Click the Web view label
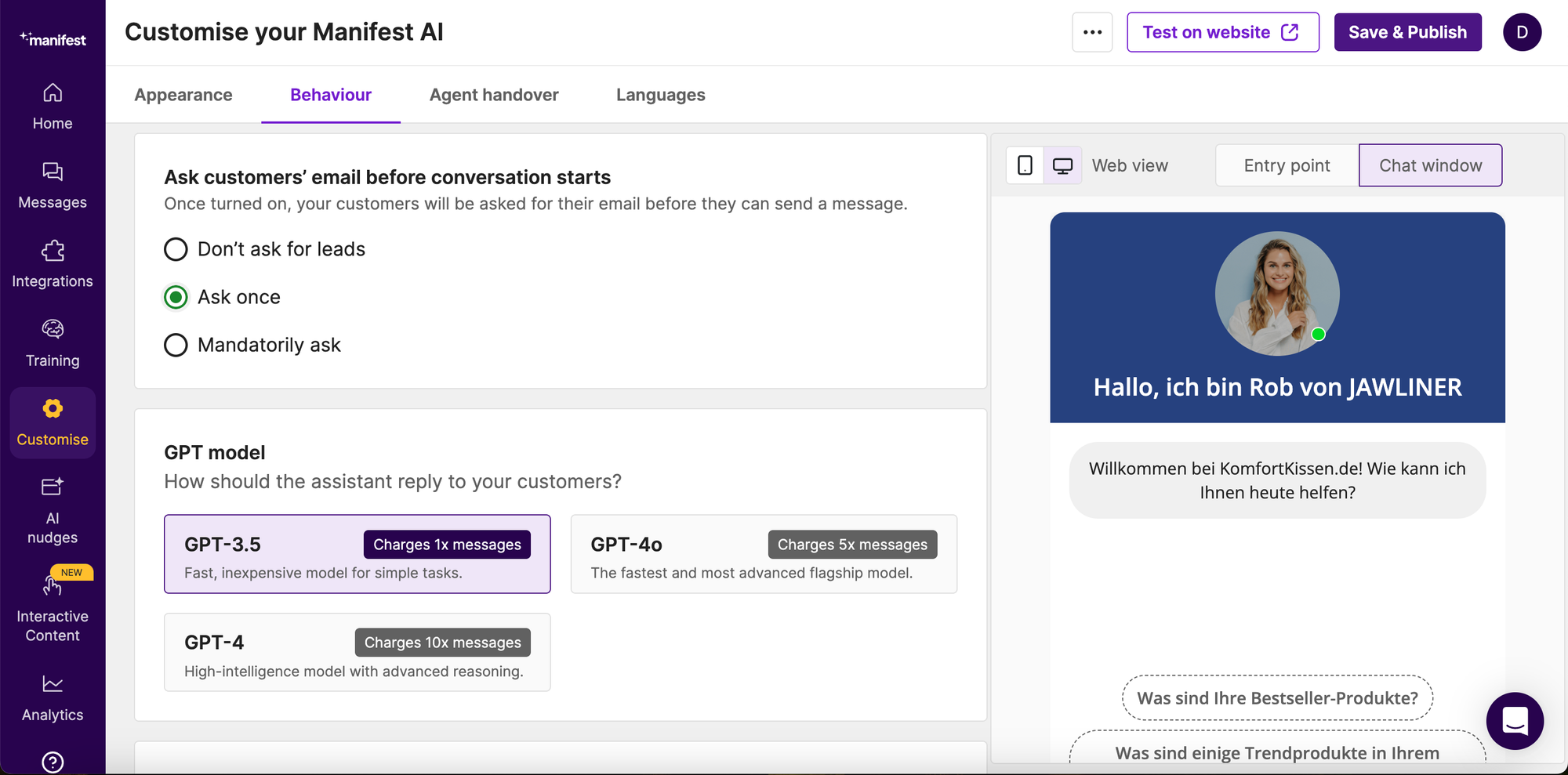The width and height of the screenshot is (1568, 775). pyautogui.click(x=1130, y=165)
